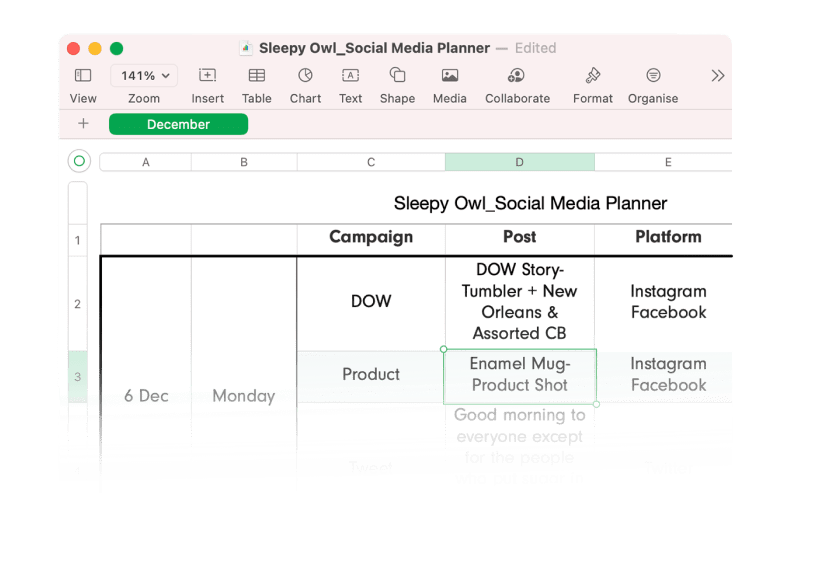This screenshot has height=566, width=816.
Task: Click the Insert toolbar icon
Action: click(207, 76)
